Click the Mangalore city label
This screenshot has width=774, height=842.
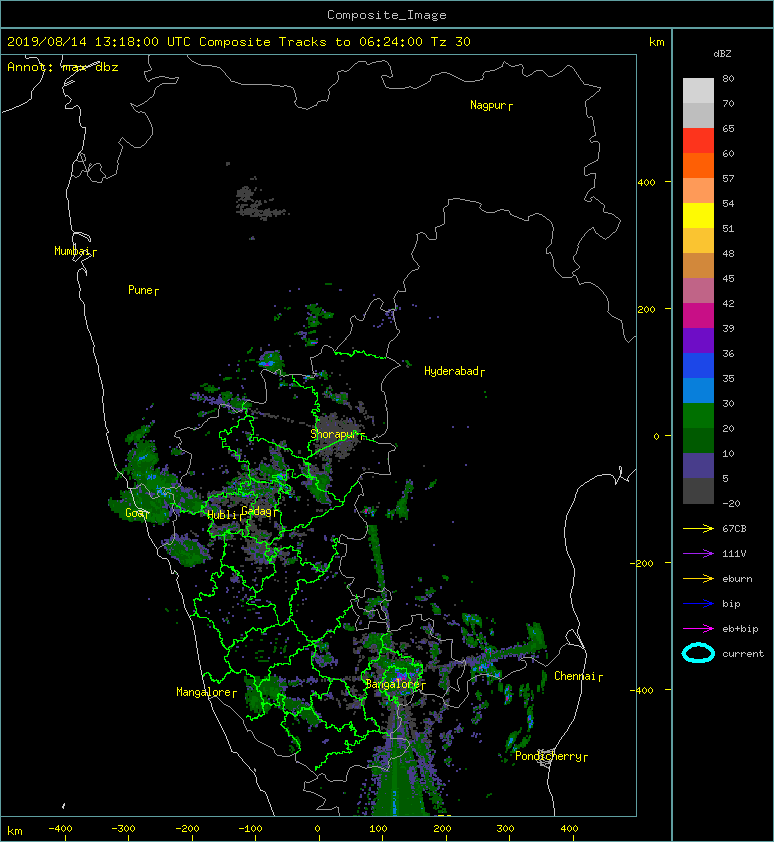[204, 692]
